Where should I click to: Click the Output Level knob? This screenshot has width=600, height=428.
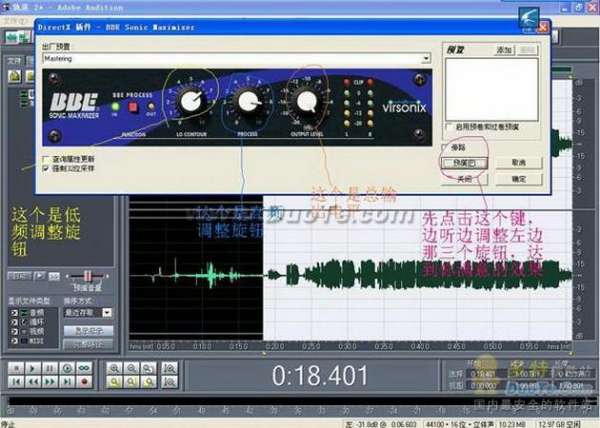[x=307, y=101]
